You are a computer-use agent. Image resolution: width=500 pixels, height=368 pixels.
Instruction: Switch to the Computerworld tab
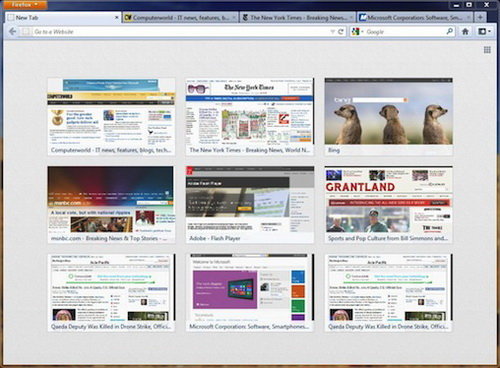pos(180,17)
